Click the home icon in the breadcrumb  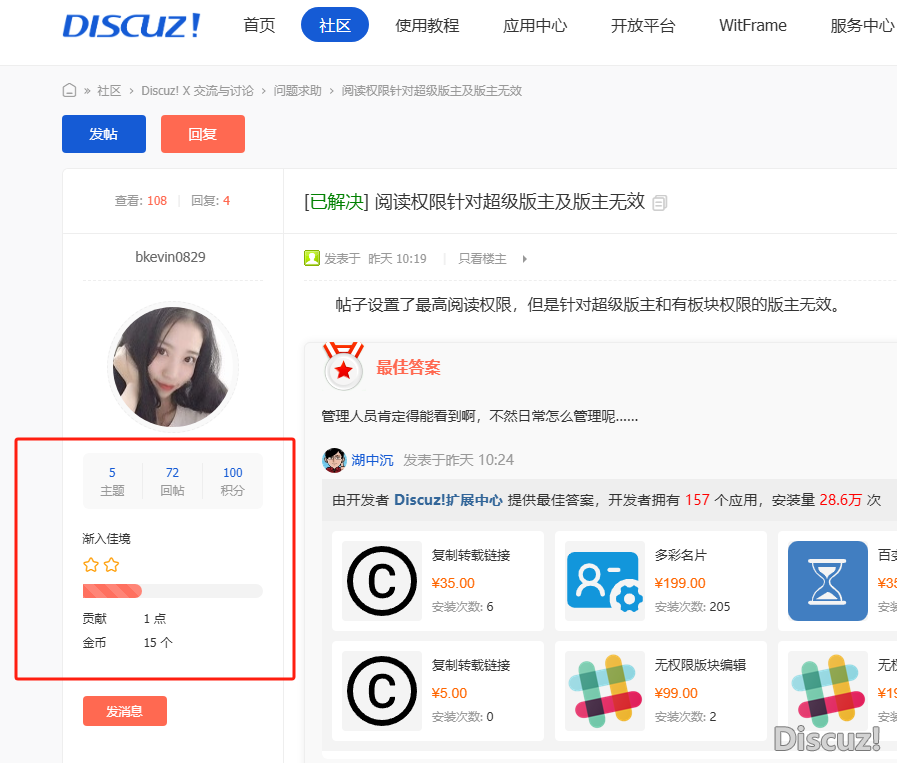click(69, 90)
